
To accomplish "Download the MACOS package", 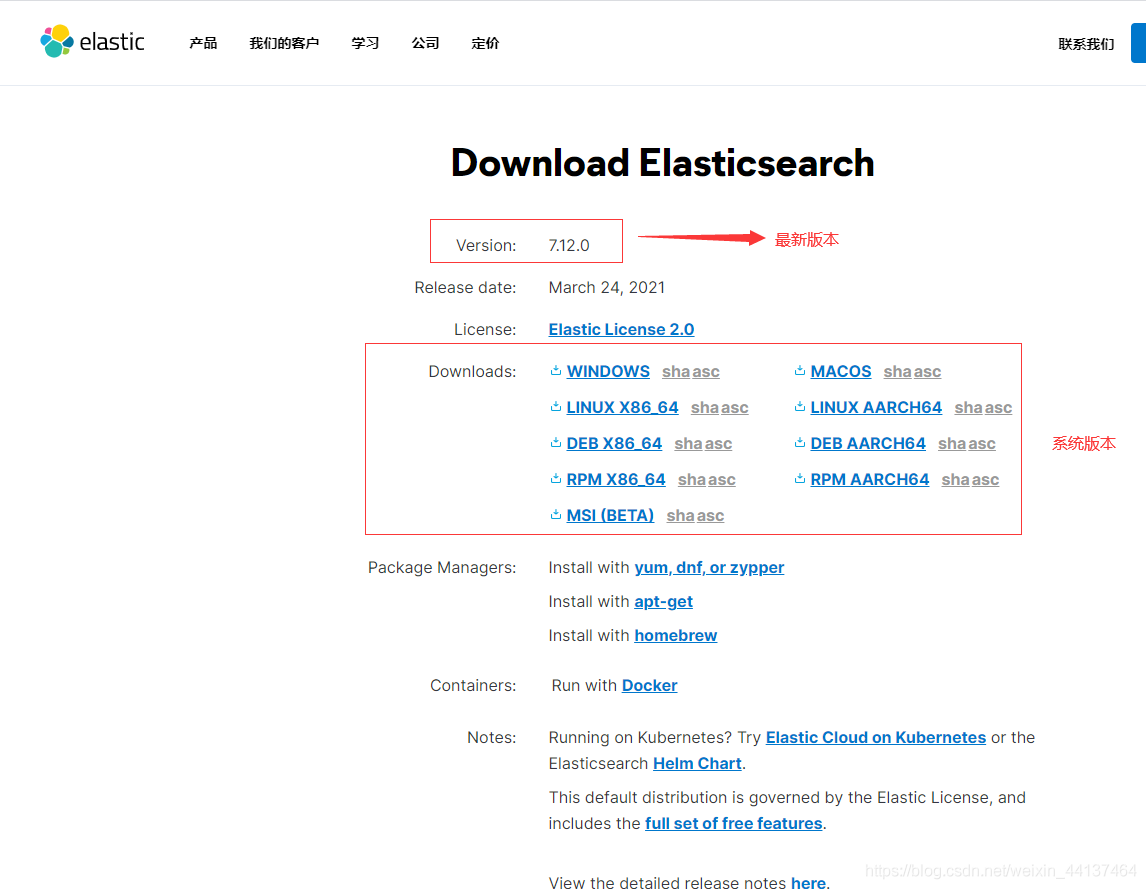I will [840, 371].
